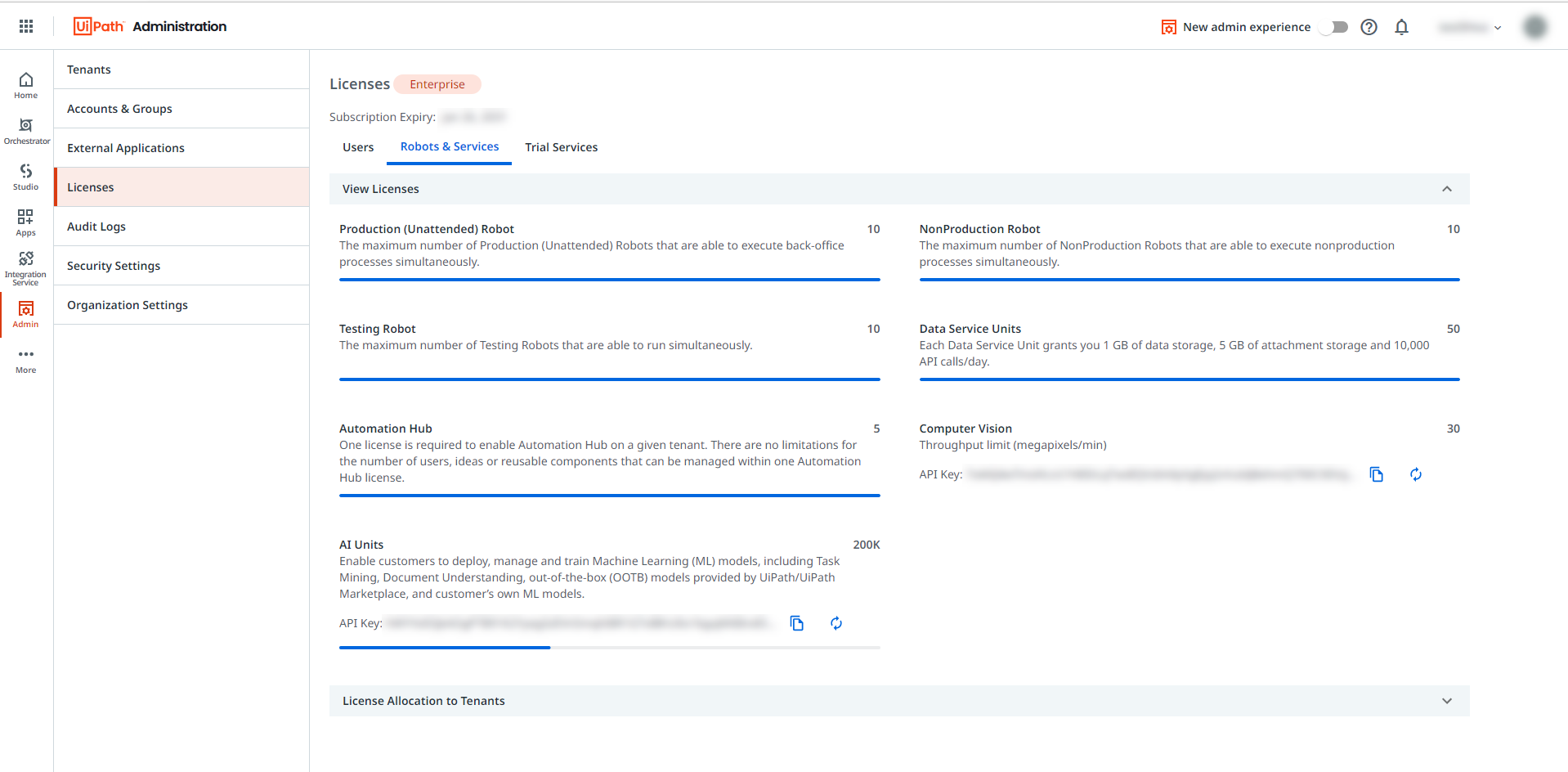Go to Home in the left rail
1568x772 pixels.
pyautogui.click(x=26, y=85)
